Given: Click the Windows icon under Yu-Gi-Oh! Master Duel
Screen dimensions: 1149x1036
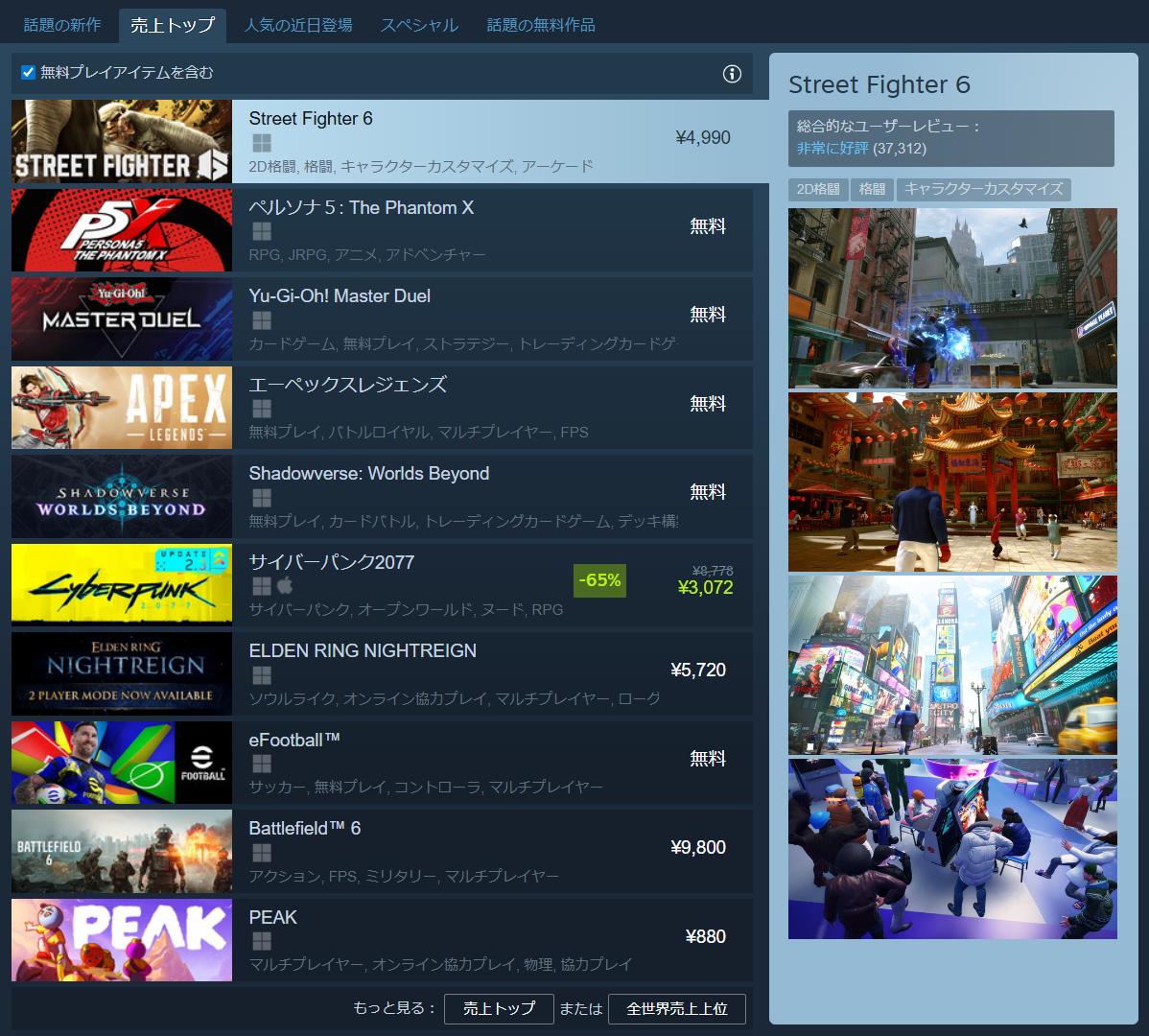Looking at the screenshot, I should pos(261,320).
